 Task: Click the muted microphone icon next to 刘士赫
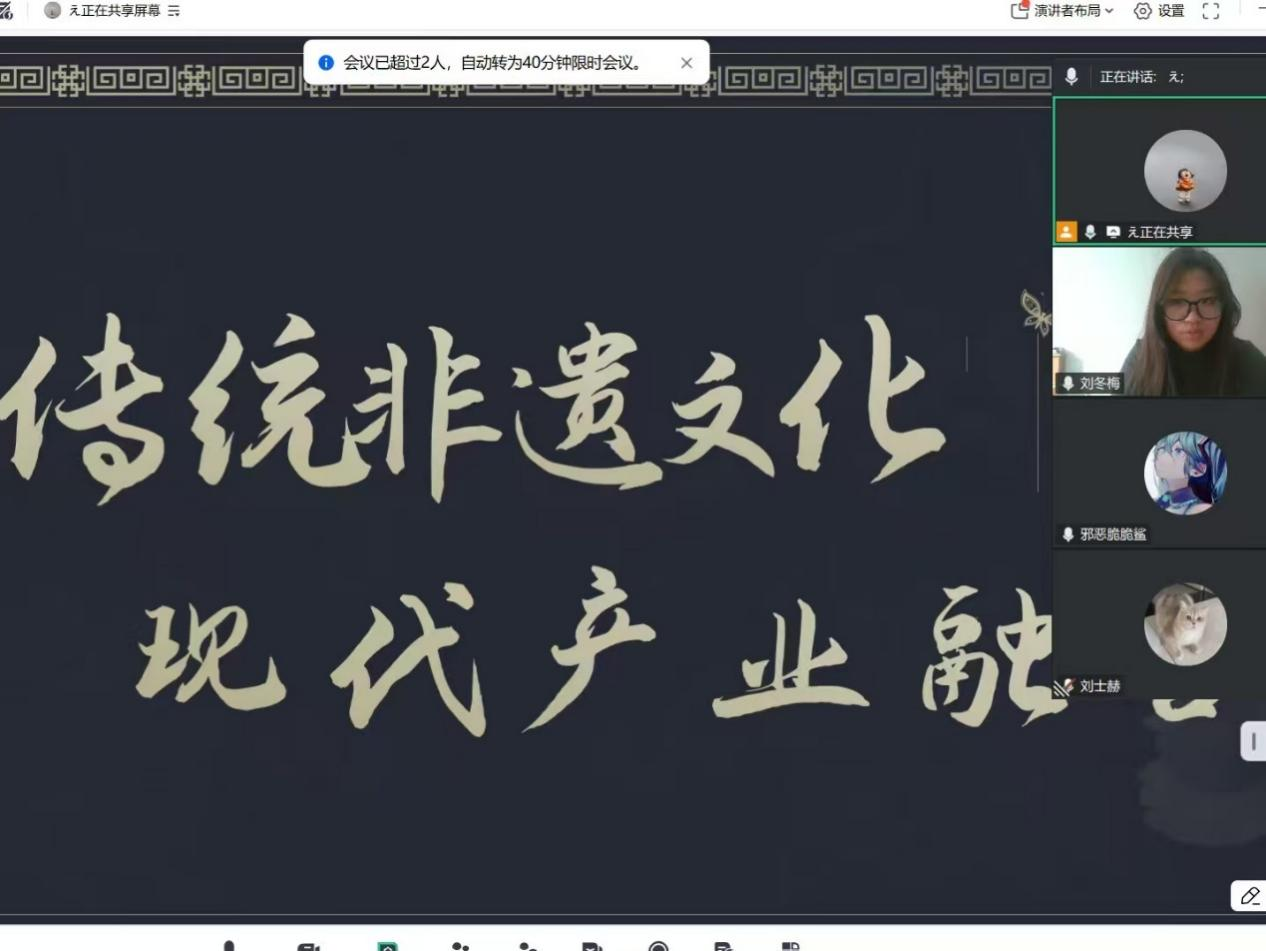point(1065,686)
